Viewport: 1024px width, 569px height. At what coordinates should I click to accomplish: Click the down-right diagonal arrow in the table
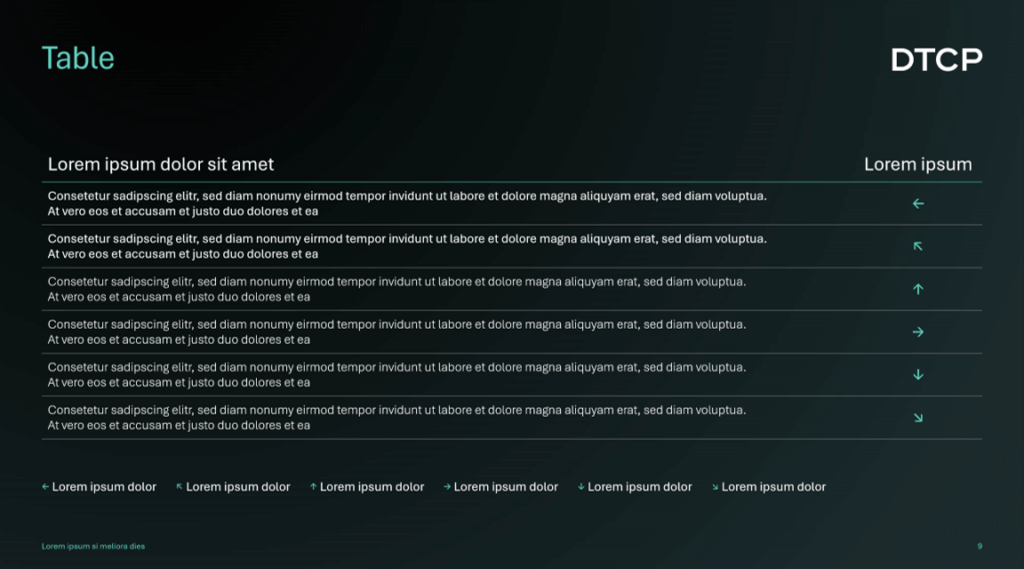point(918,418)
